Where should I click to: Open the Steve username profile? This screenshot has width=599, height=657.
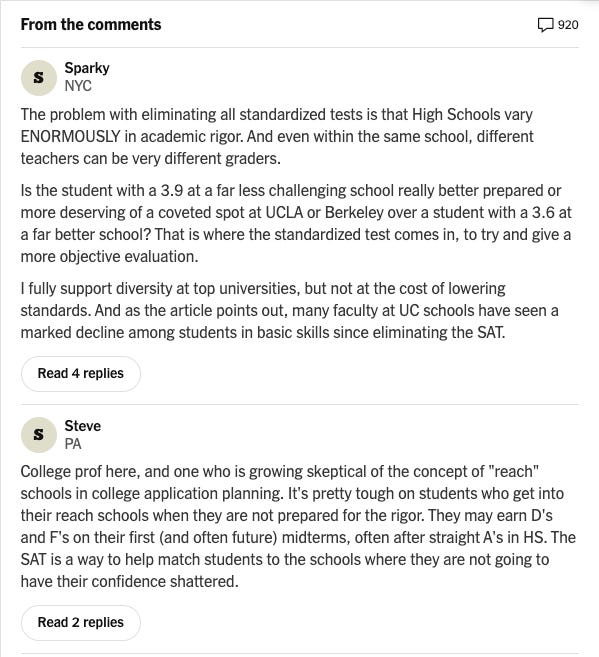(83, 426)
